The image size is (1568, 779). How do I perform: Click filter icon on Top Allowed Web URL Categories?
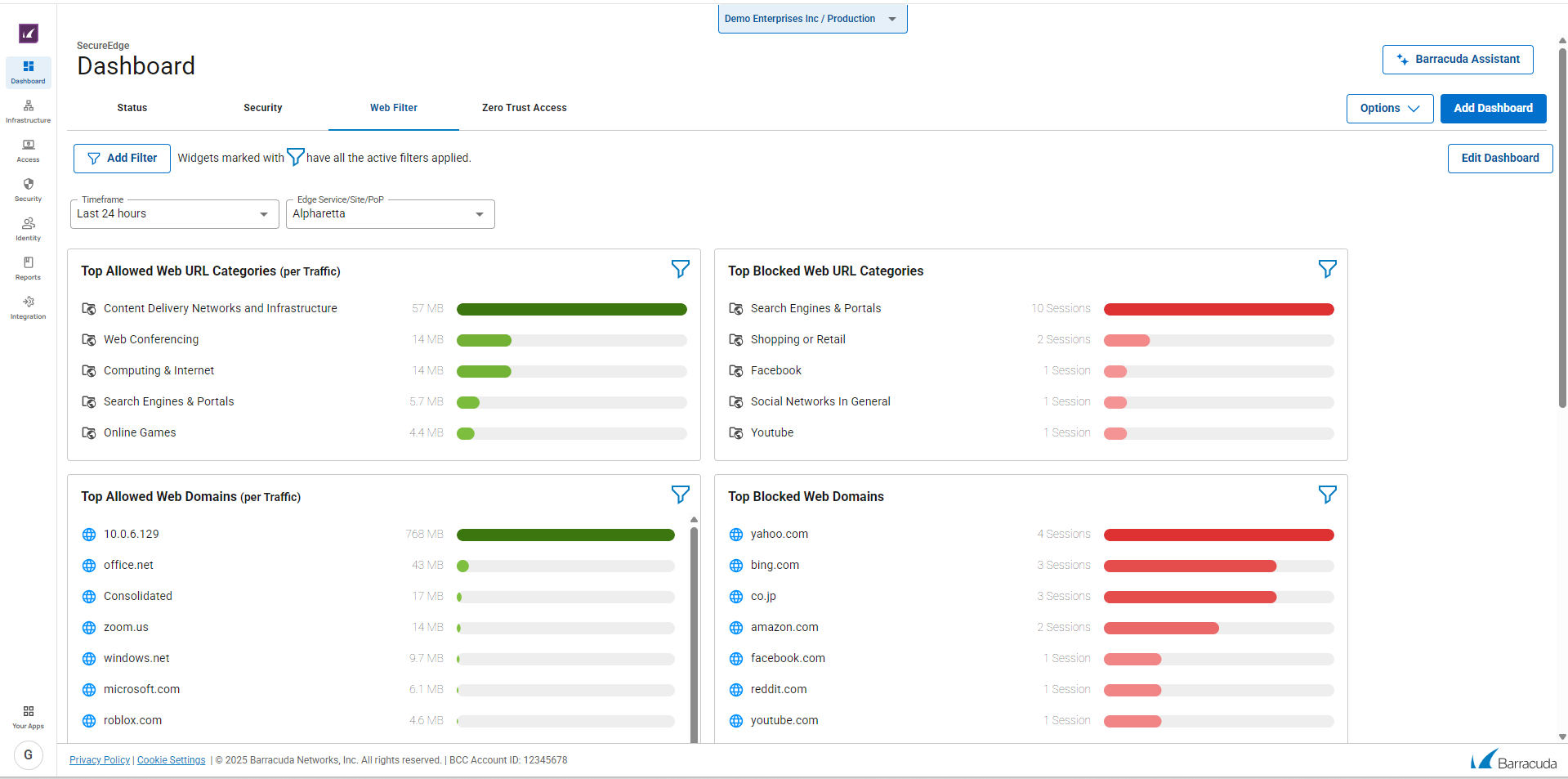click(x=680, y=269)
